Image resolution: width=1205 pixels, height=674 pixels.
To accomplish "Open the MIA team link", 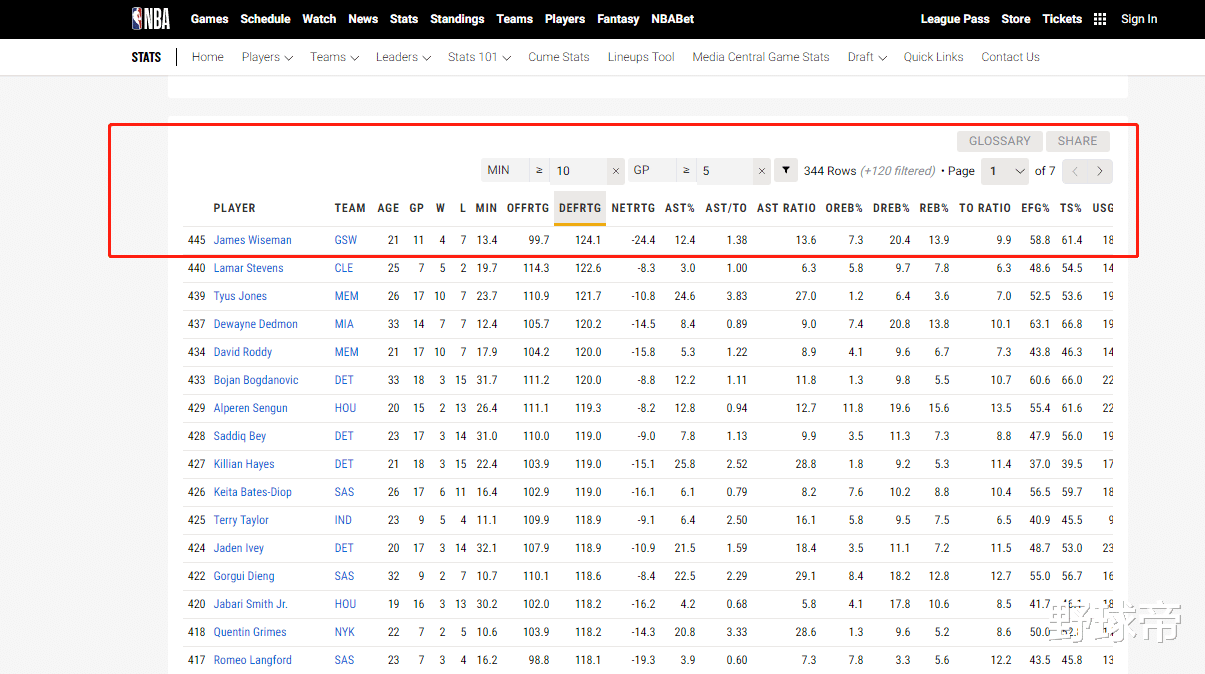I will (x=344, y=324).
